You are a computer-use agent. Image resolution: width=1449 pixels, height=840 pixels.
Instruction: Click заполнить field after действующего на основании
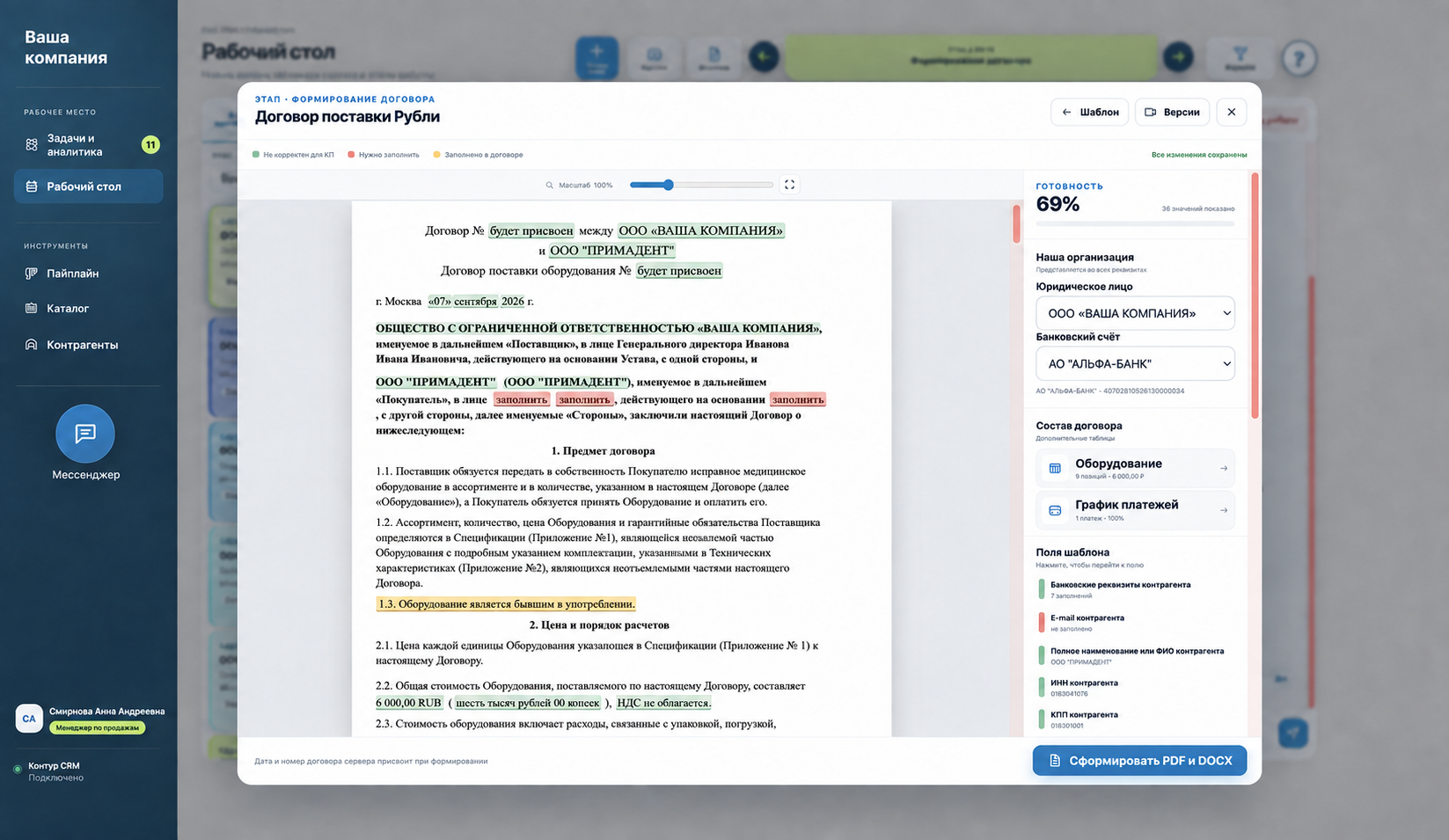click(x=798, y=399)
